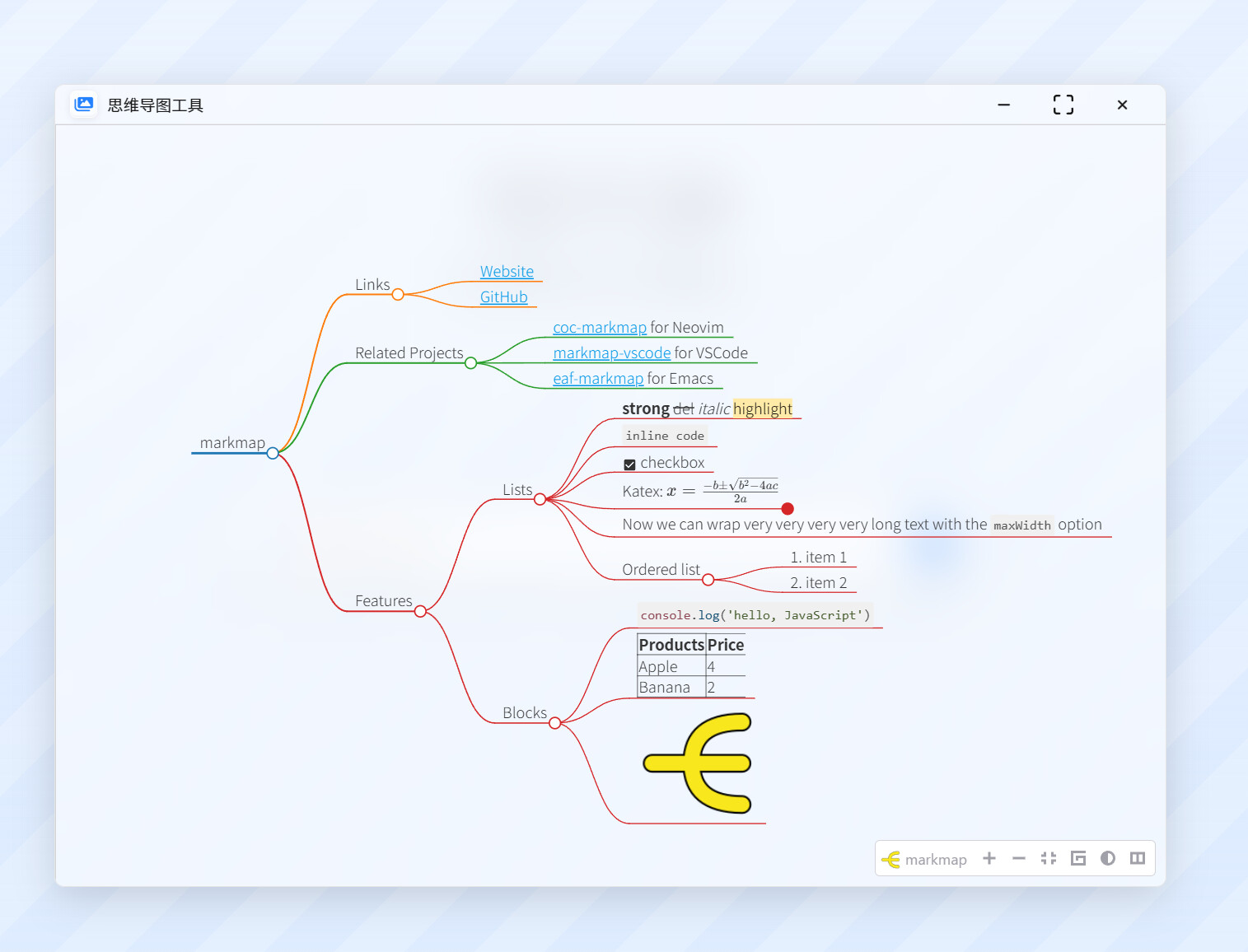The width and height of the screenshot is (1248, 952).
Task: Click the two-column layout toolbar icon
Action: point(1138,859)
